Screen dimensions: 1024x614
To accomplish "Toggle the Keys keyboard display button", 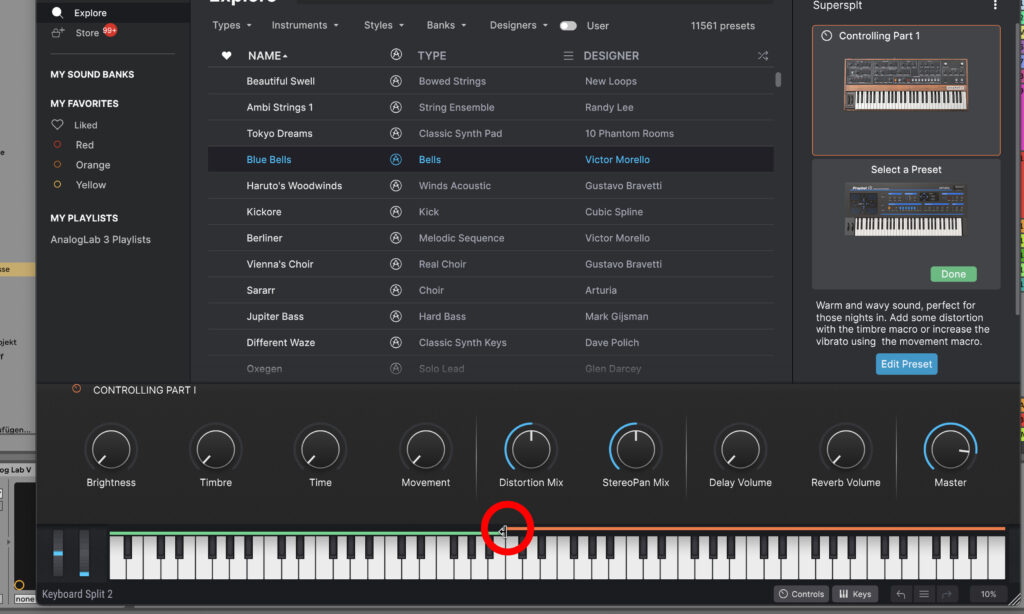I will point(855,594).
